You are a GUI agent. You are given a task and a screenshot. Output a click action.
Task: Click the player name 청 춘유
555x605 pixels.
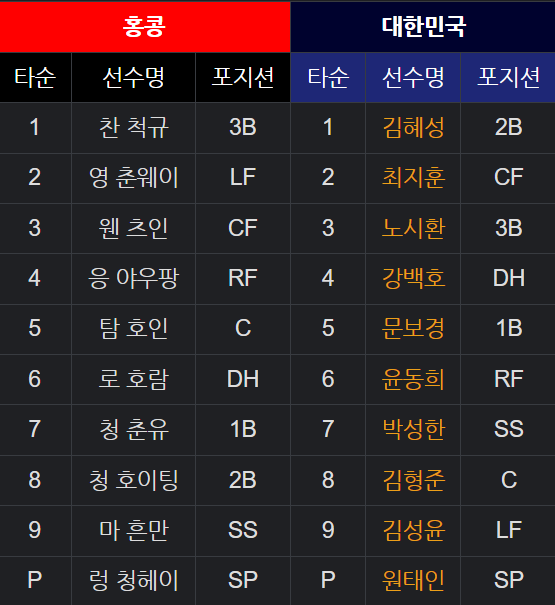pyautogui.click(x=134, y=429)
